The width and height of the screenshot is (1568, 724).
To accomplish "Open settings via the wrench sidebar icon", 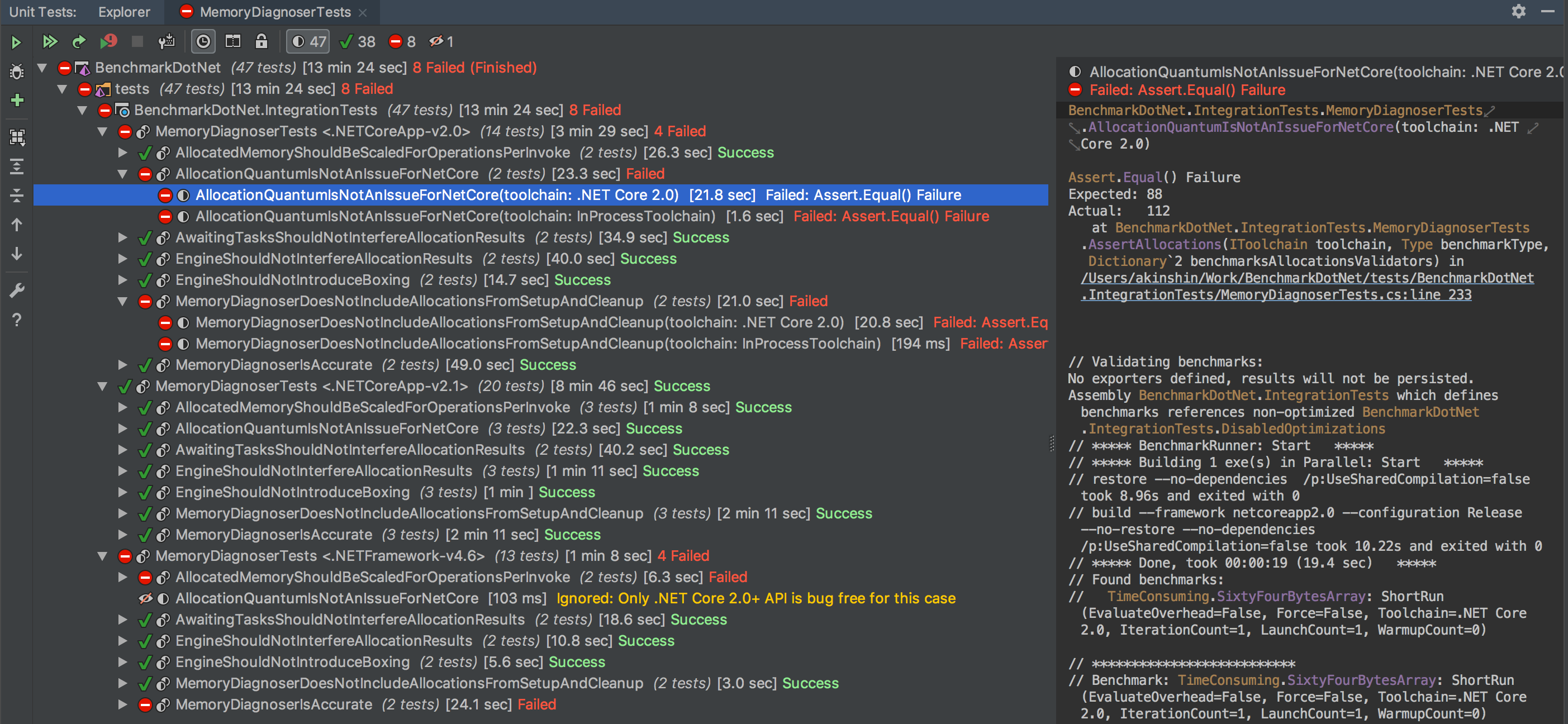I will (17, 290).
